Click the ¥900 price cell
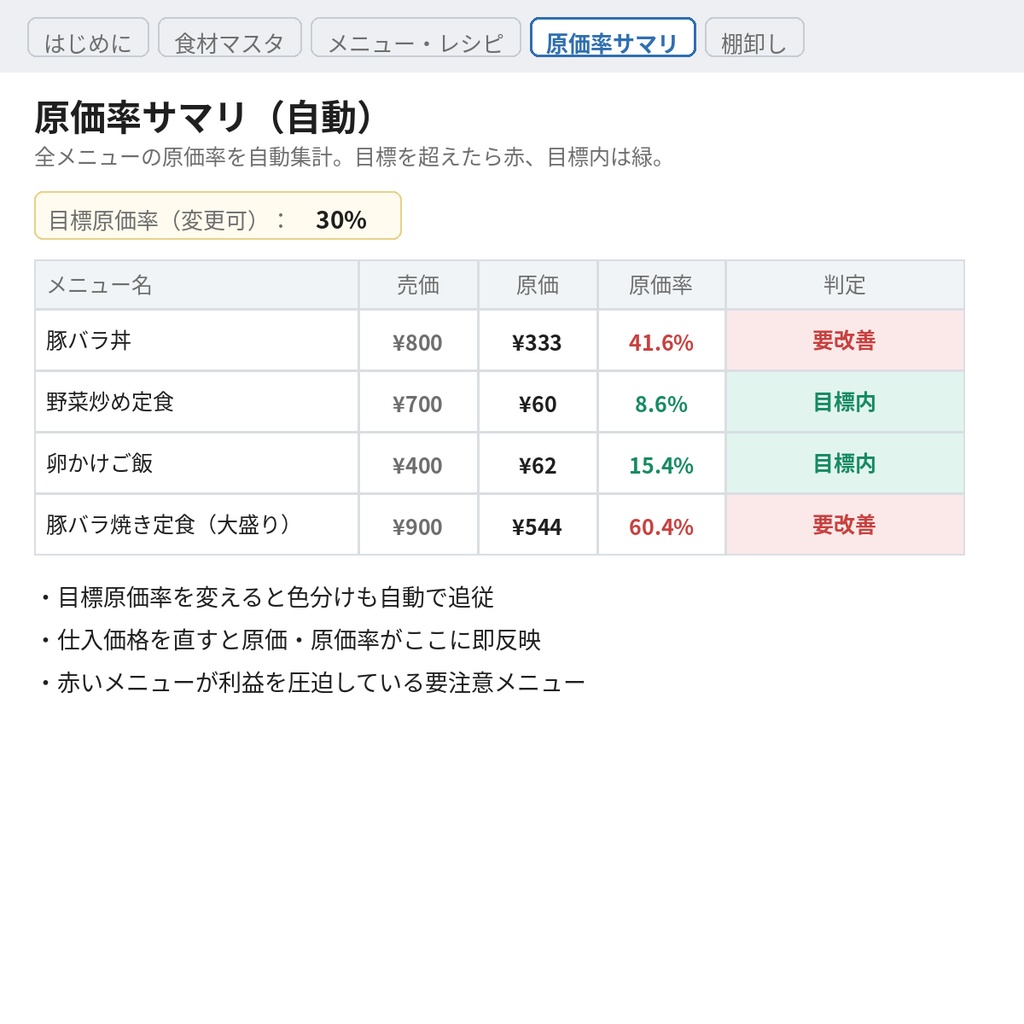Image resolution: width=1024 pixels, height=1024 pixels. (418, 526)
